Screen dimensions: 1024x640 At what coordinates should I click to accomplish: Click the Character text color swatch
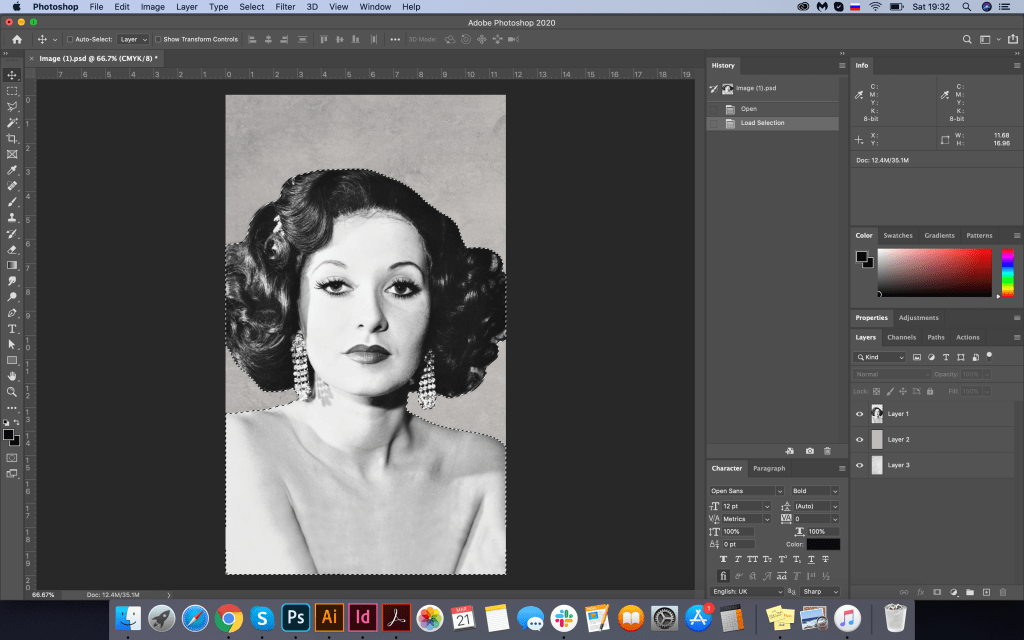(823, 544)
